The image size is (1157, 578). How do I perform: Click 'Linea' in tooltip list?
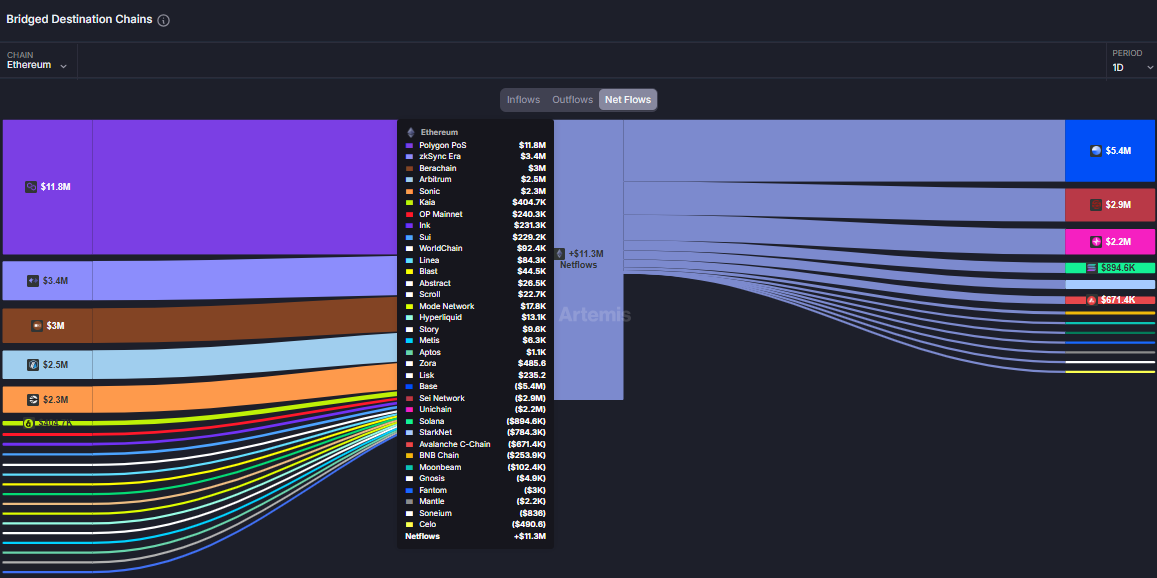(x=429, y=260)
